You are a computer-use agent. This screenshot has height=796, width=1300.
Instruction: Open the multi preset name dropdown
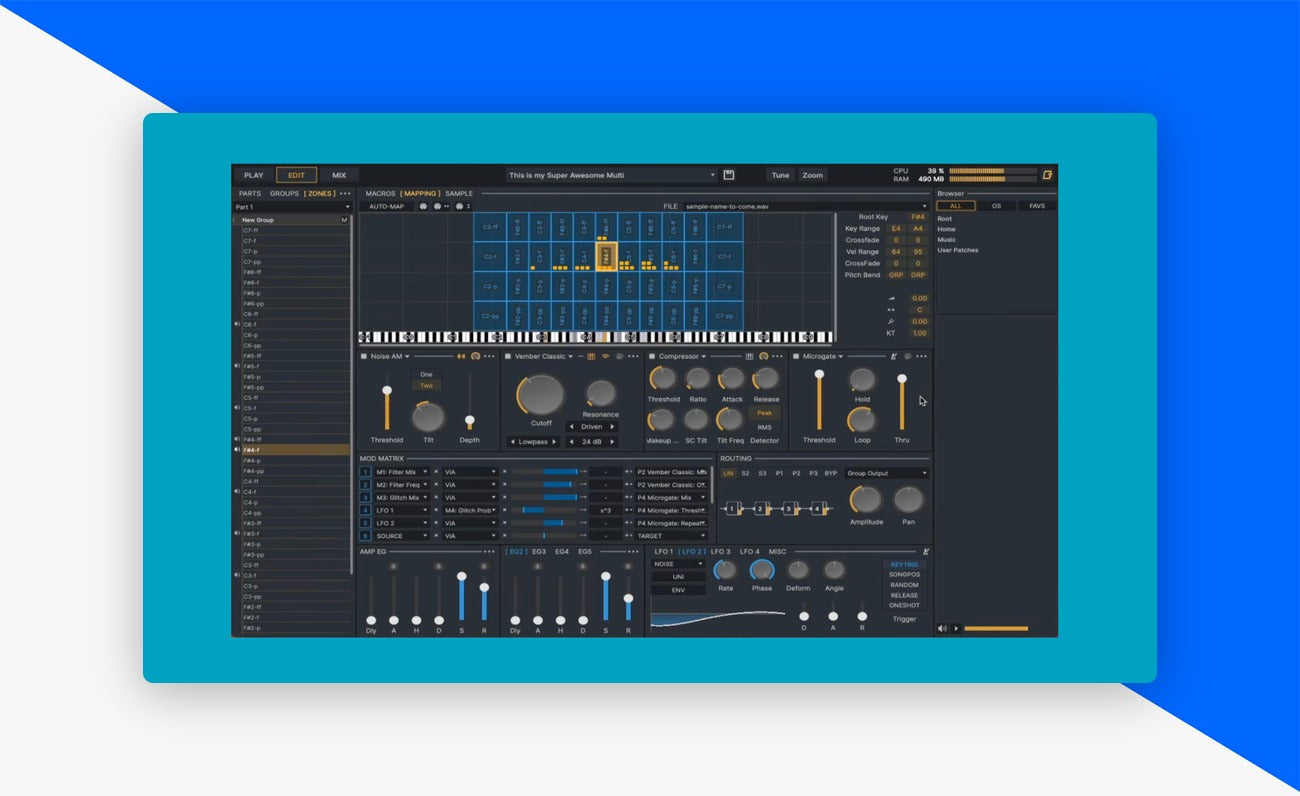pos(612,175)
